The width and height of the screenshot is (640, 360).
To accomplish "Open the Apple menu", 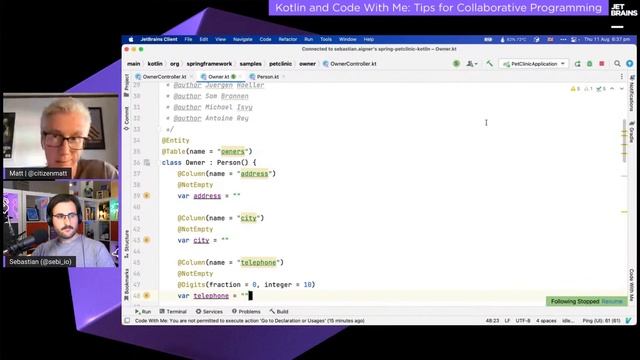I will [131, 40].
